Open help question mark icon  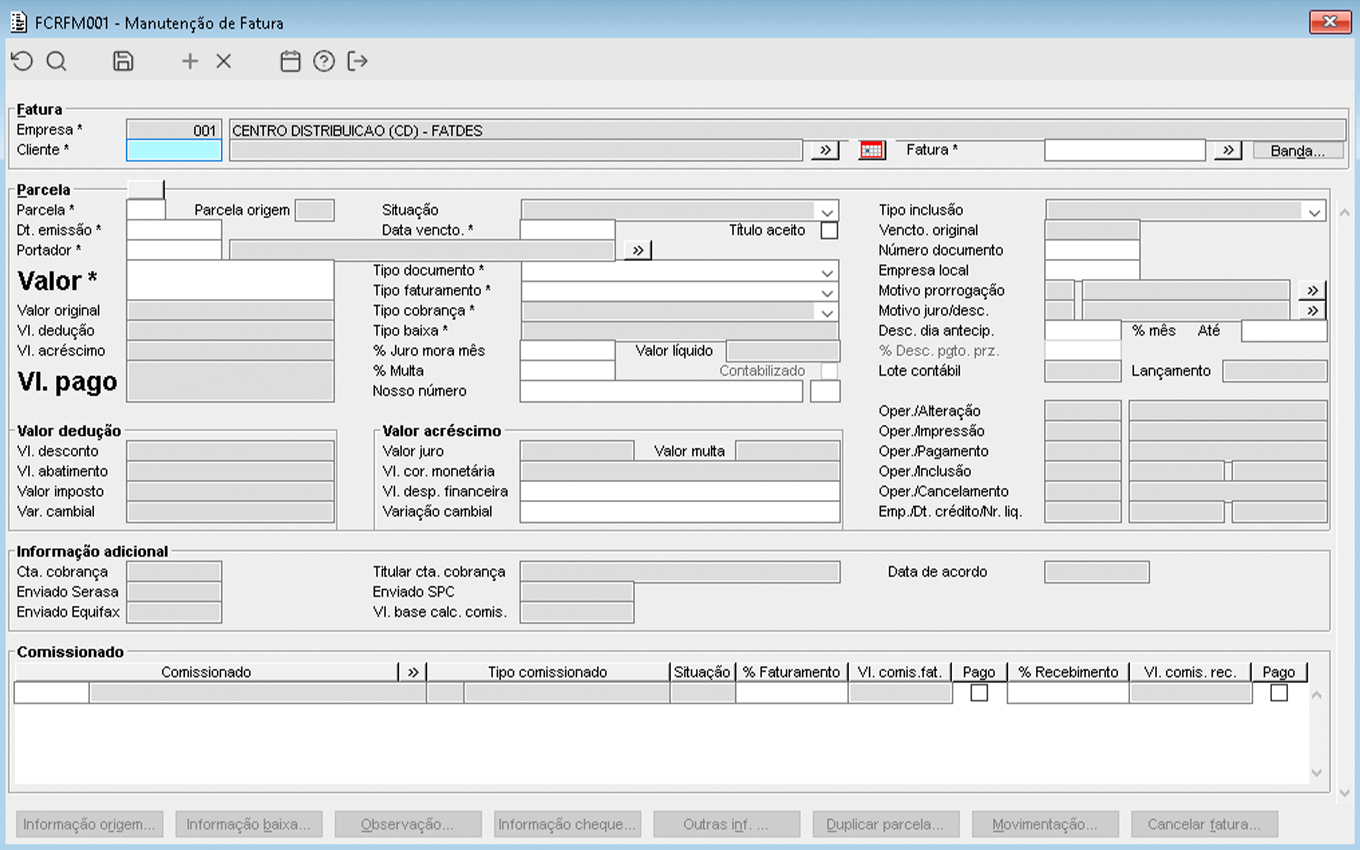tap(324, 61)
